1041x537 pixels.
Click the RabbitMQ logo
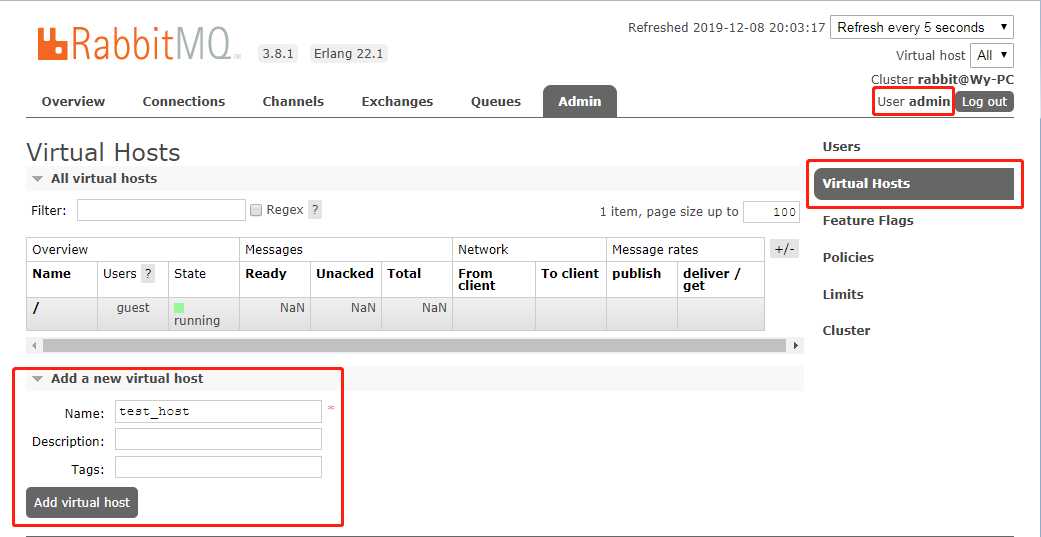click(139, 43)
